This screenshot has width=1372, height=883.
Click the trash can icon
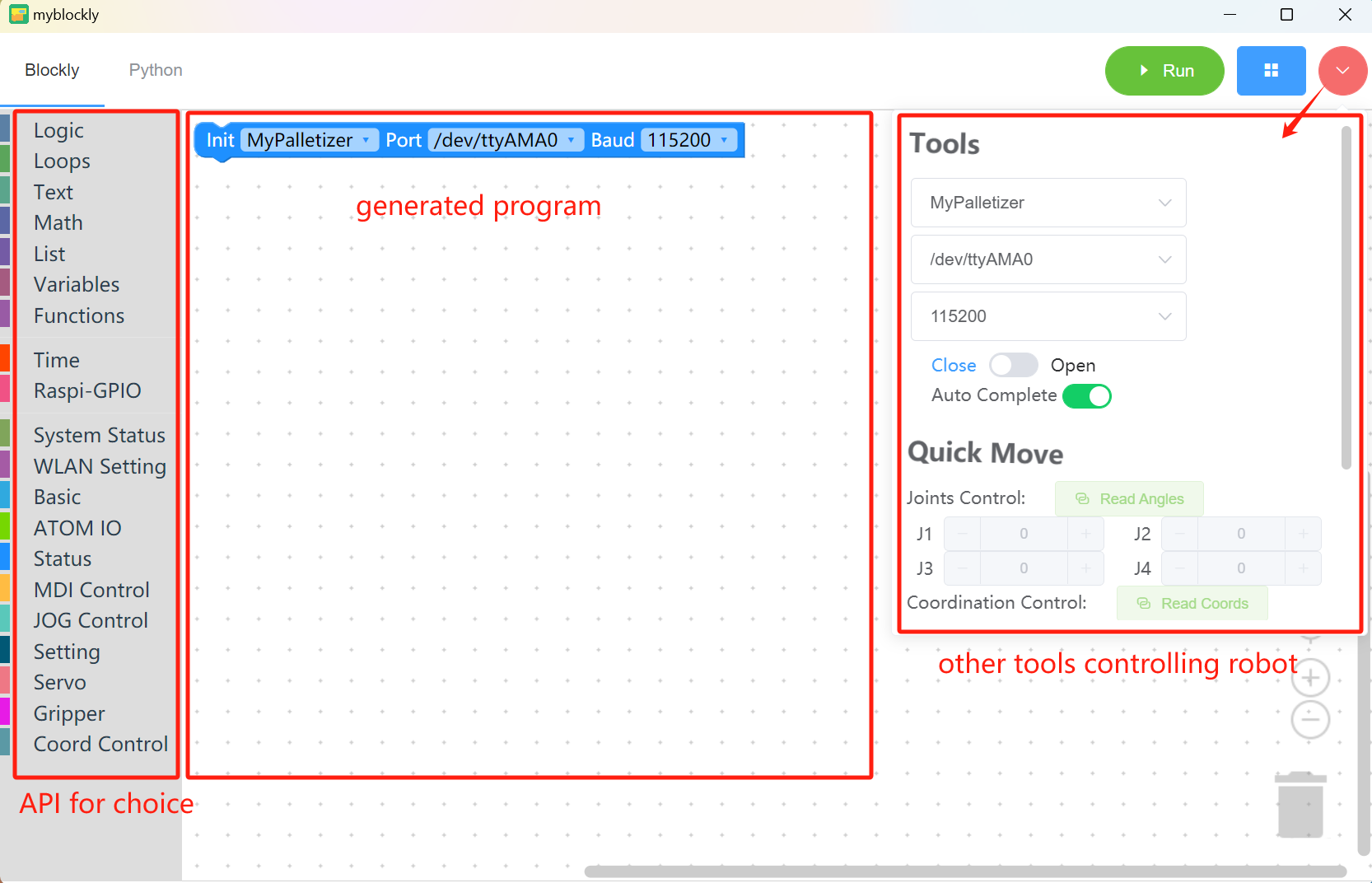click(x=1300, y=805)
